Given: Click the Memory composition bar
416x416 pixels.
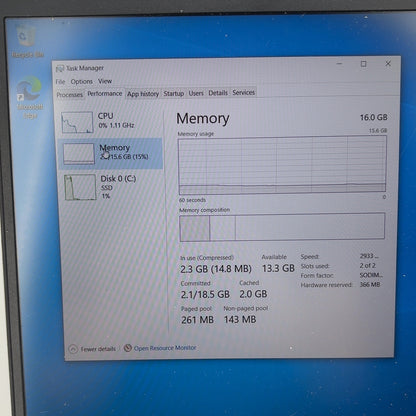Looking at the screenshot, I should [282, 227].
